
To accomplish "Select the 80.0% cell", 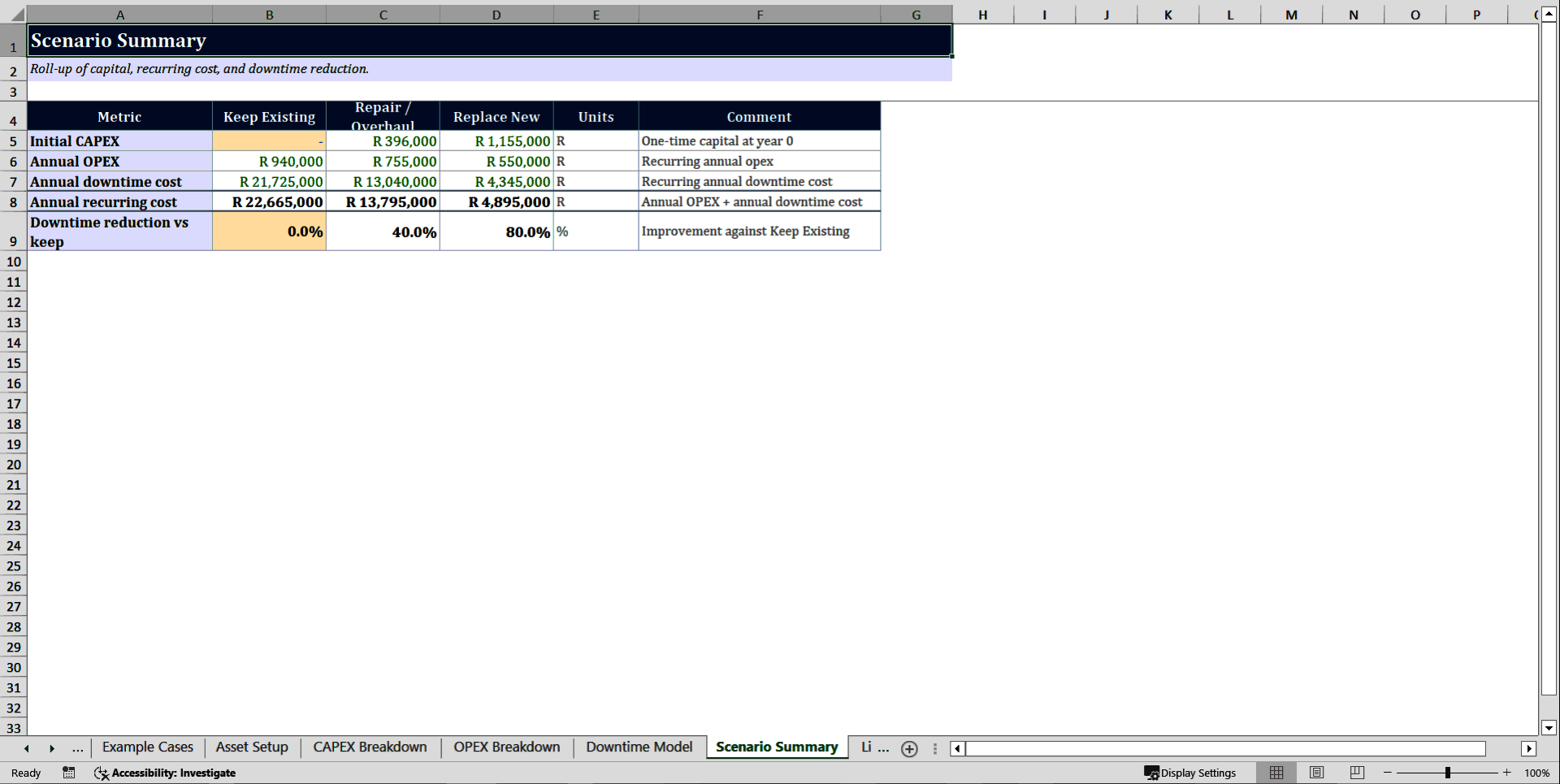I will 496,231.
